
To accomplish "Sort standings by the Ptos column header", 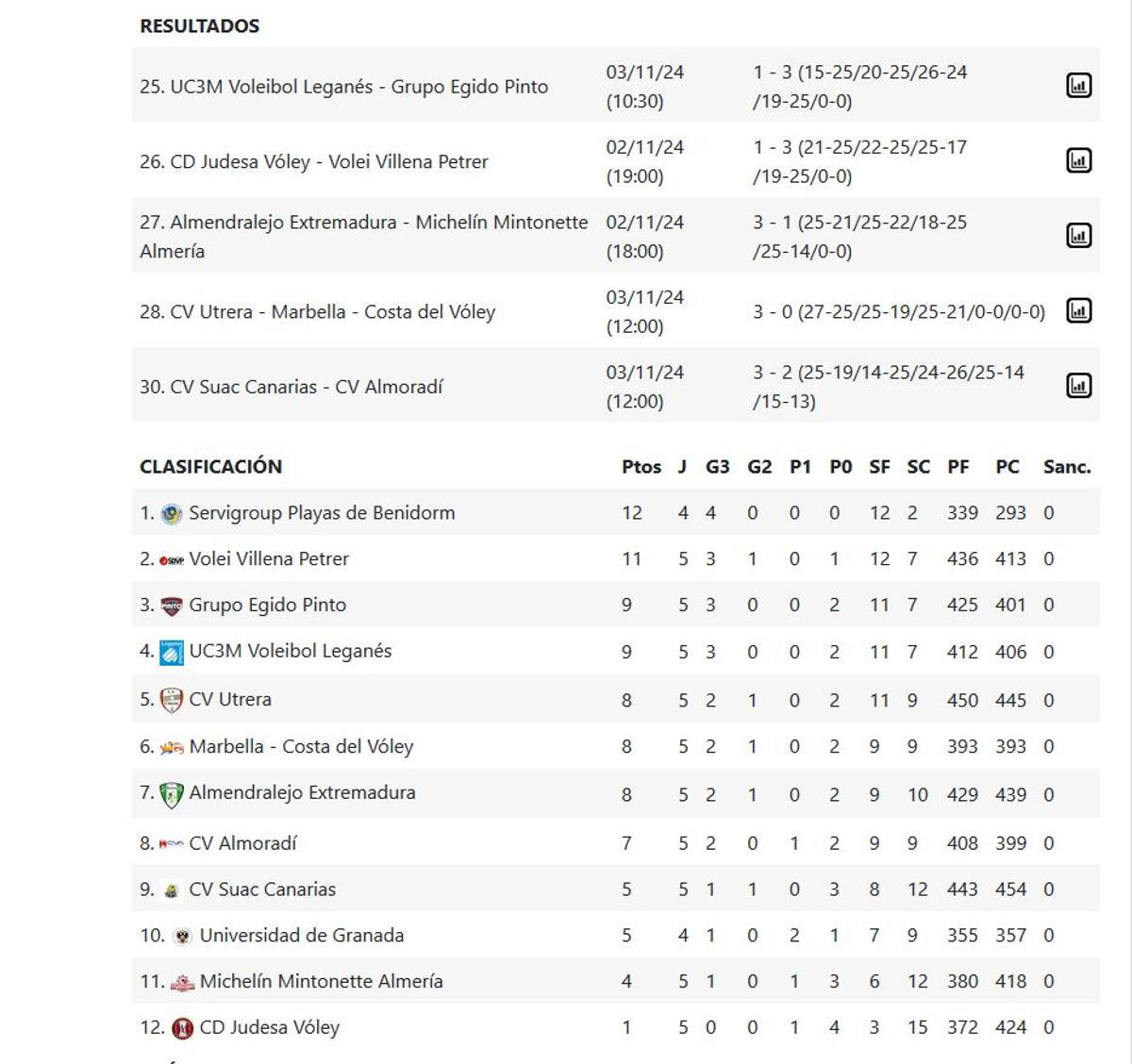I will [x=641, y=465].
